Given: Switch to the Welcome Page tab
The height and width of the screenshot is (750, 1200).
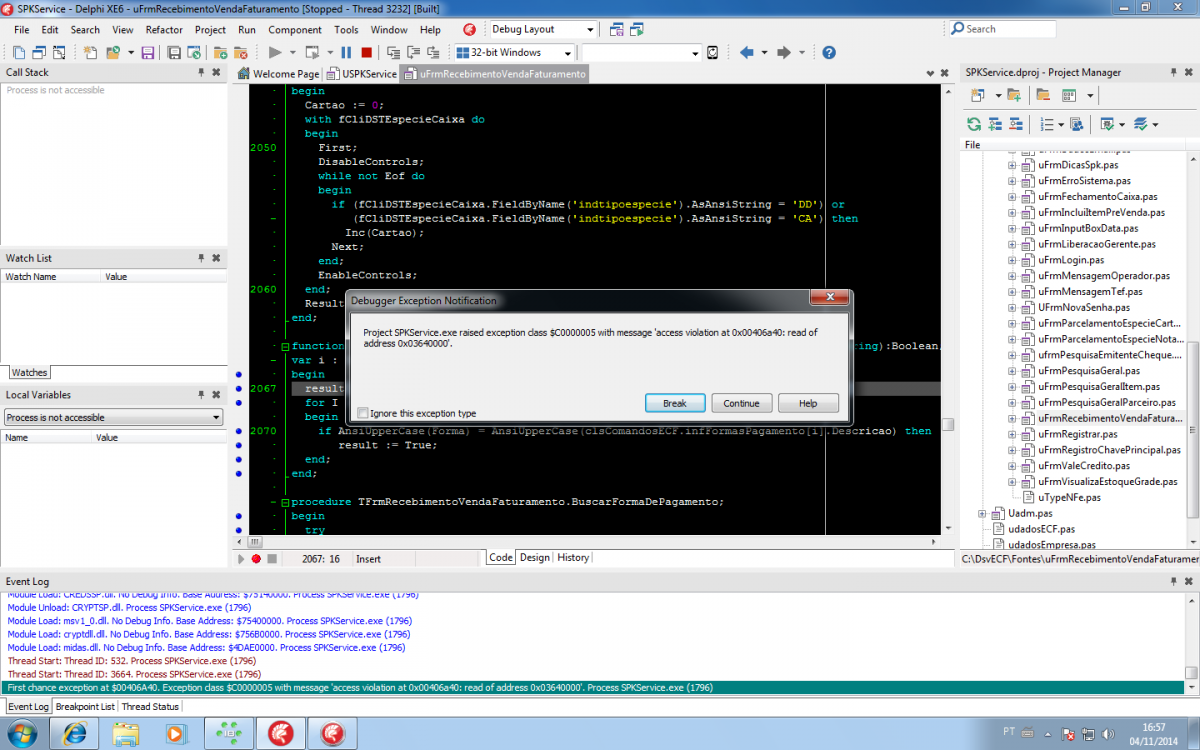Looking at the screenshot, I should click(x=279, y=74).
